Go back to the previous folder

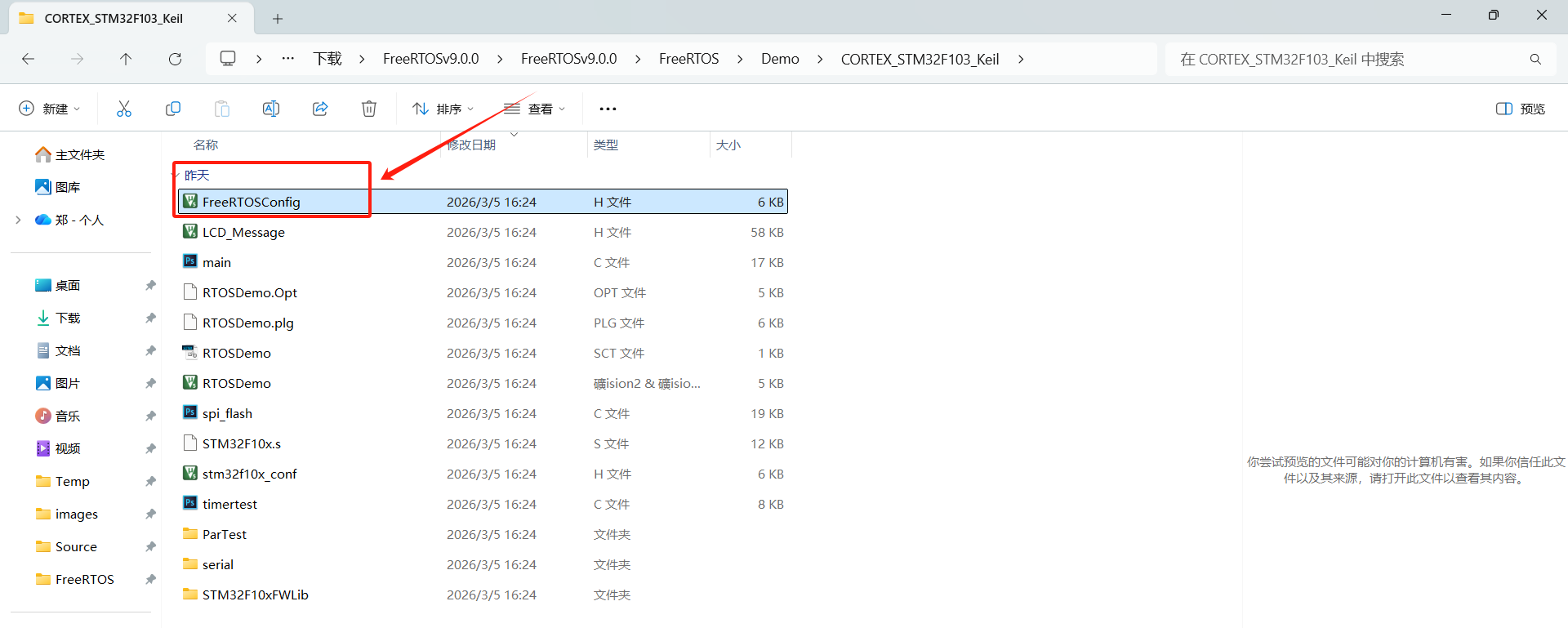click(29, 59)
